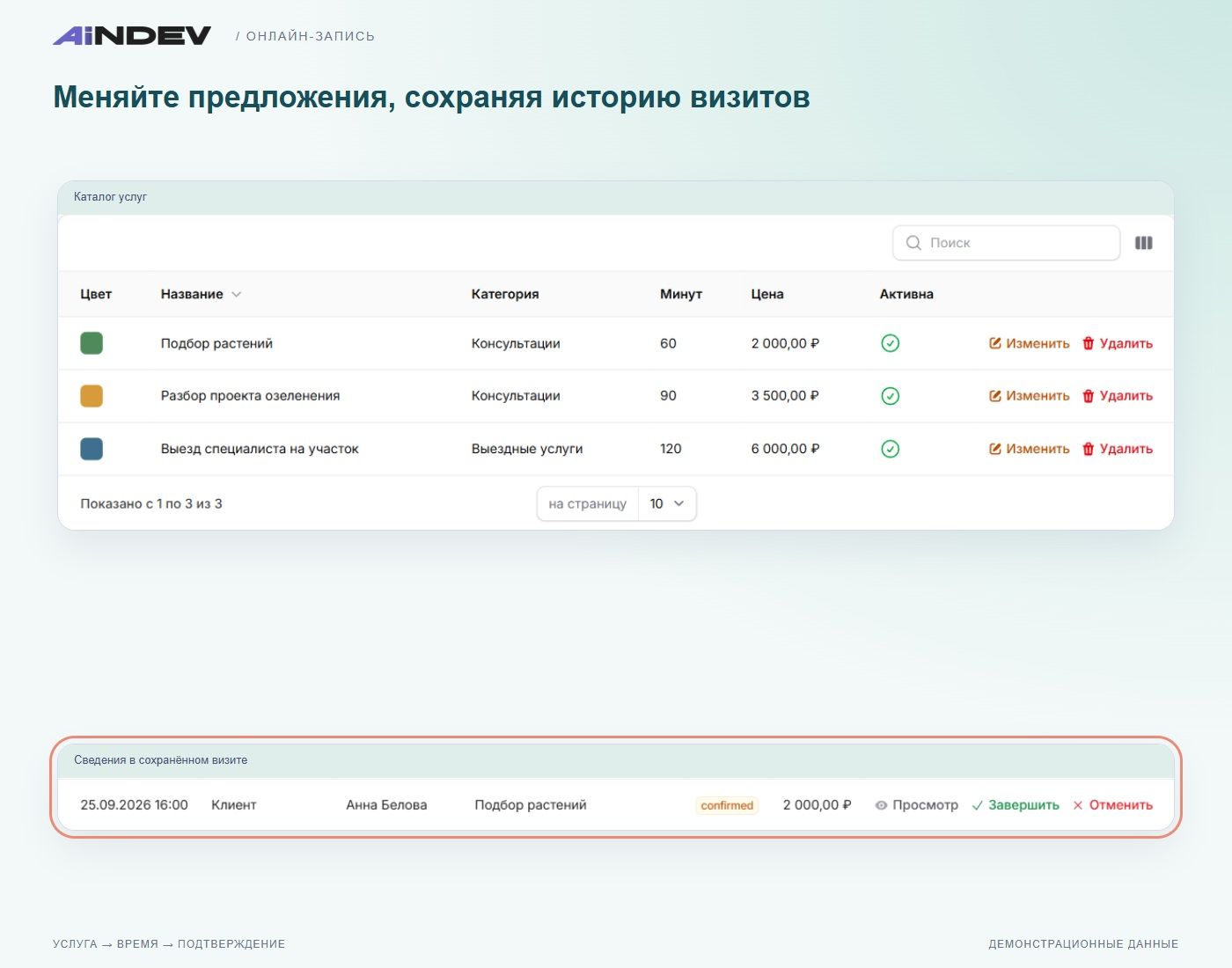
Task: Click blue color swatch of Выезд специалиста
Action: (x=92, y=449)
